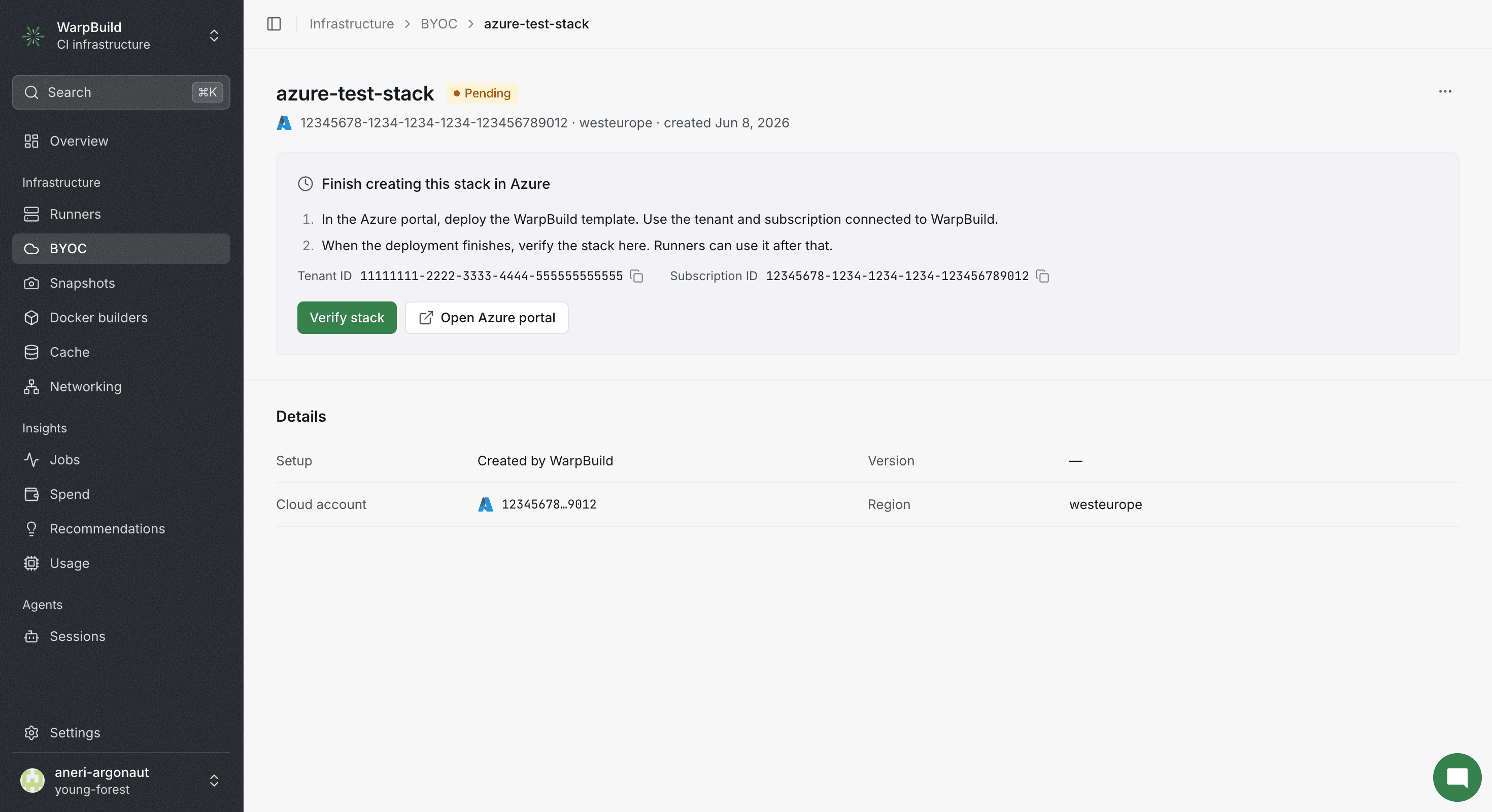Navigate to Cache
Screen dimensions: 1492x812
coord(121,352)
